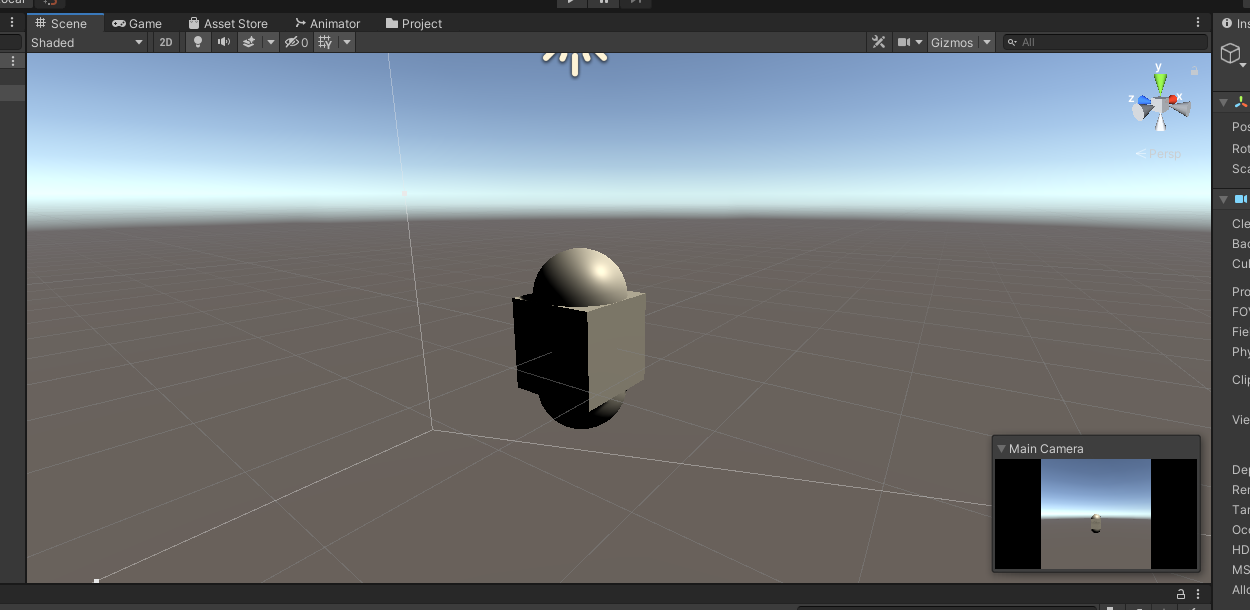Screen dimensions: 1250x610
Task: Toggle 2D view mode
Action: coord(166,42)
